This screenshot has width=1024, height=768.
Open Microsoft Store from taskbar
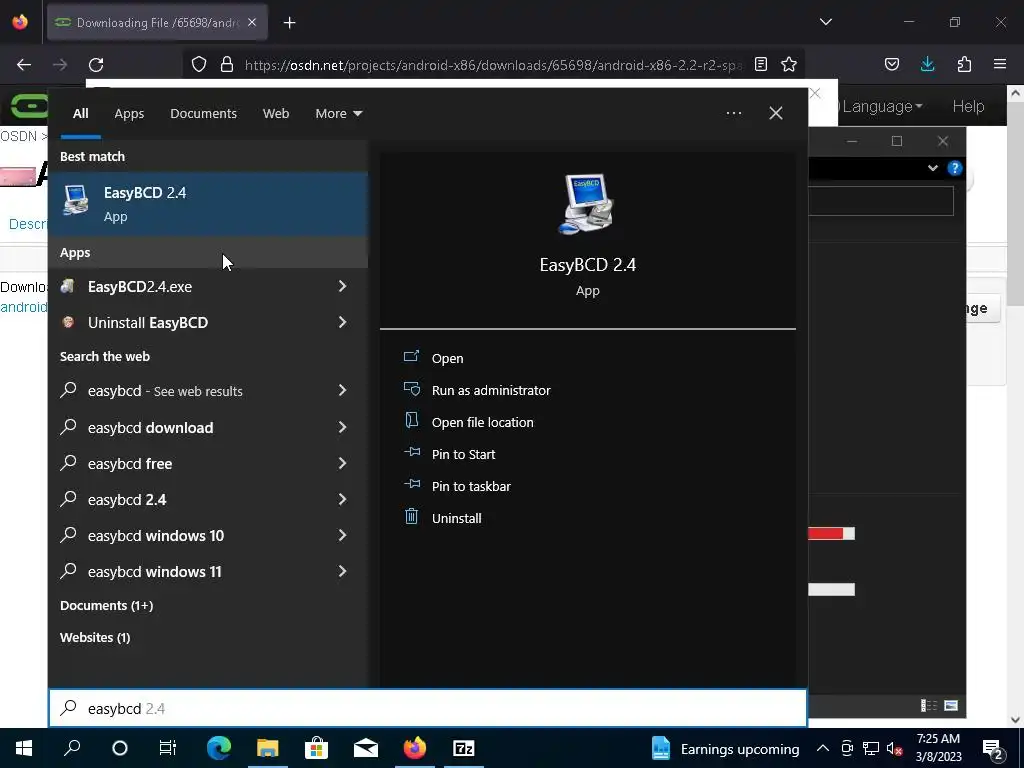click(316, 748)
